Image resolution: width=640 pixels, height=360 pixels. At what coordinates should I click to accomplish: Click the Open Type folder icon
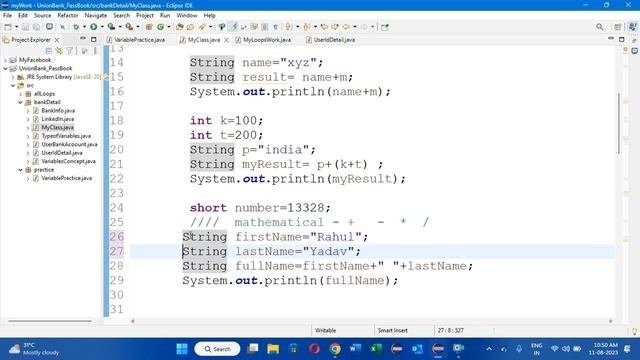pos(180,27)
